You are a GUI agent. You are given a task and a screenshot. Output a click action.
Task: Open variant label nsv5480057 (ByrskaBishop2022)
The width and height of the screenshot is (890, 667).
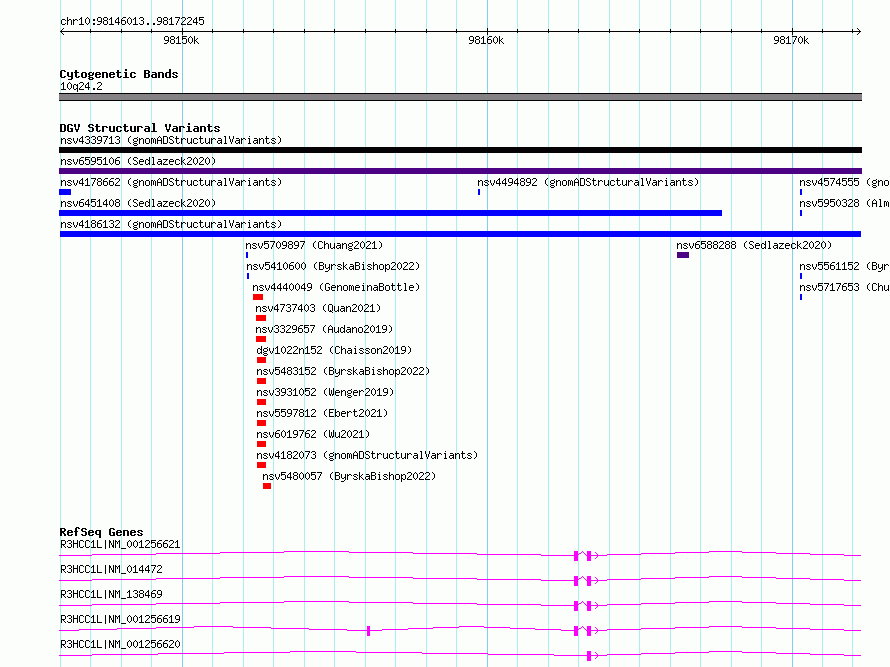(349, 476)
